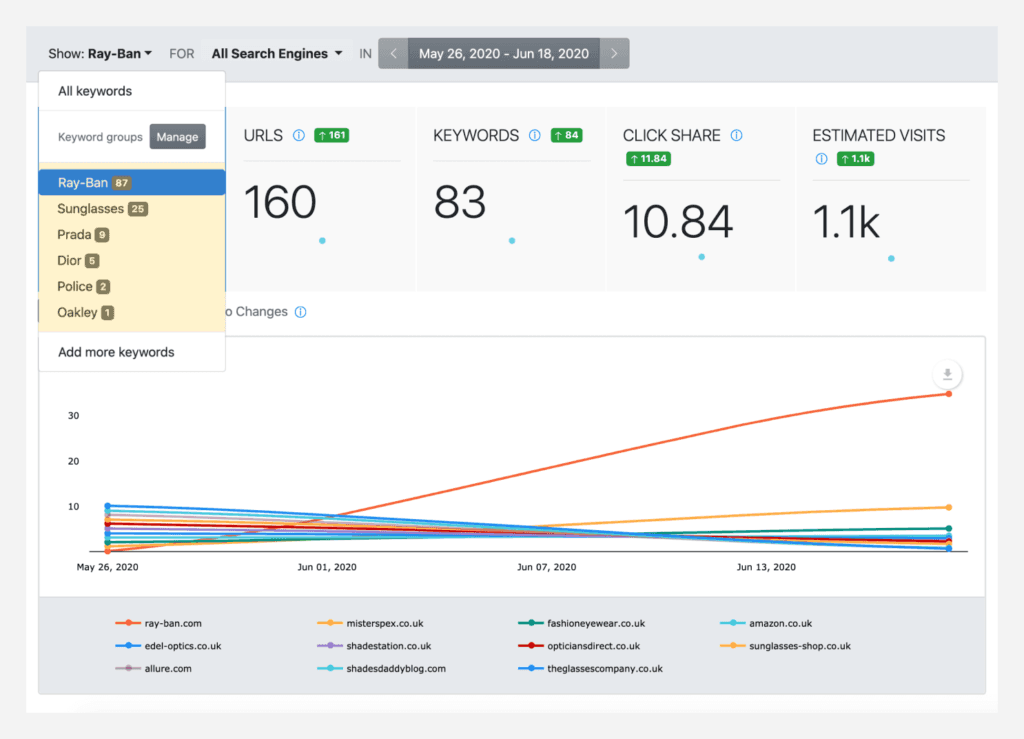Click the URLS info icon
This screenshot has height=739, width=1024.
298,135
